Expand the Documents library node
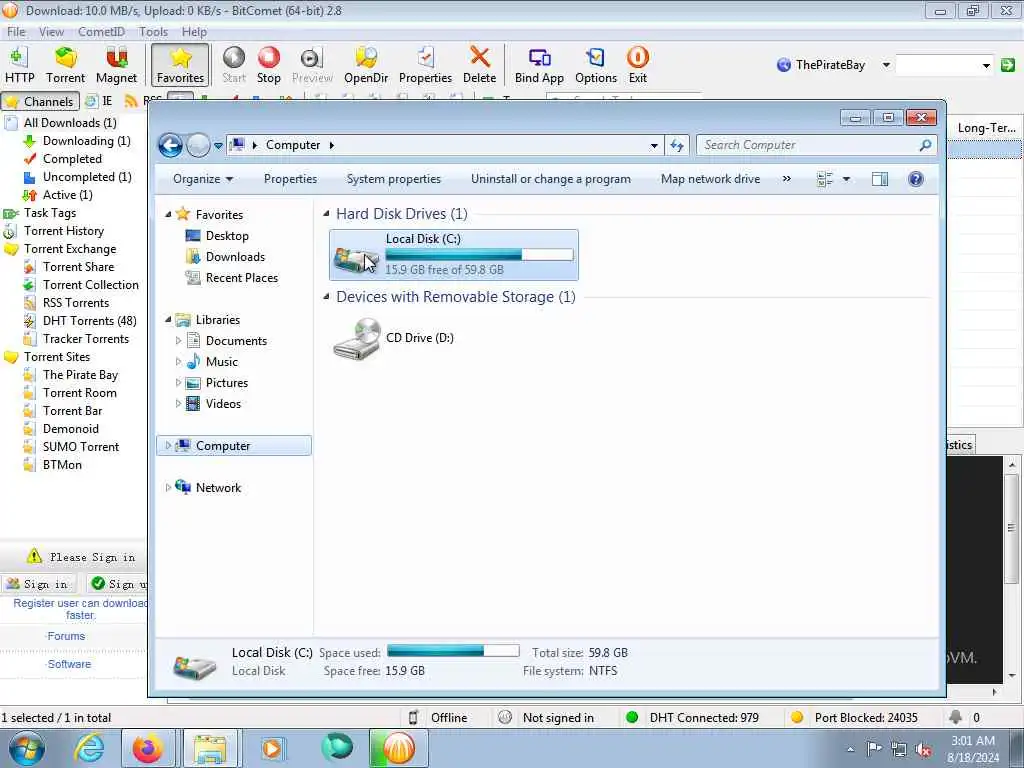The width and height of the screenshot is (1024, 768). 178,340
